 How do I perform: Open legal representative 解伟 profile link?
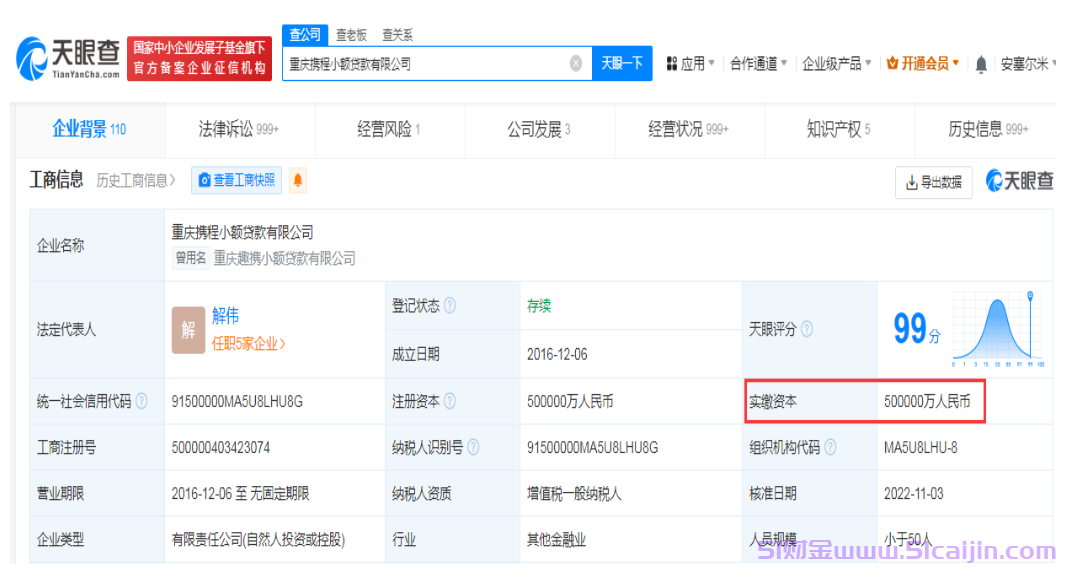tap(224, 314)
